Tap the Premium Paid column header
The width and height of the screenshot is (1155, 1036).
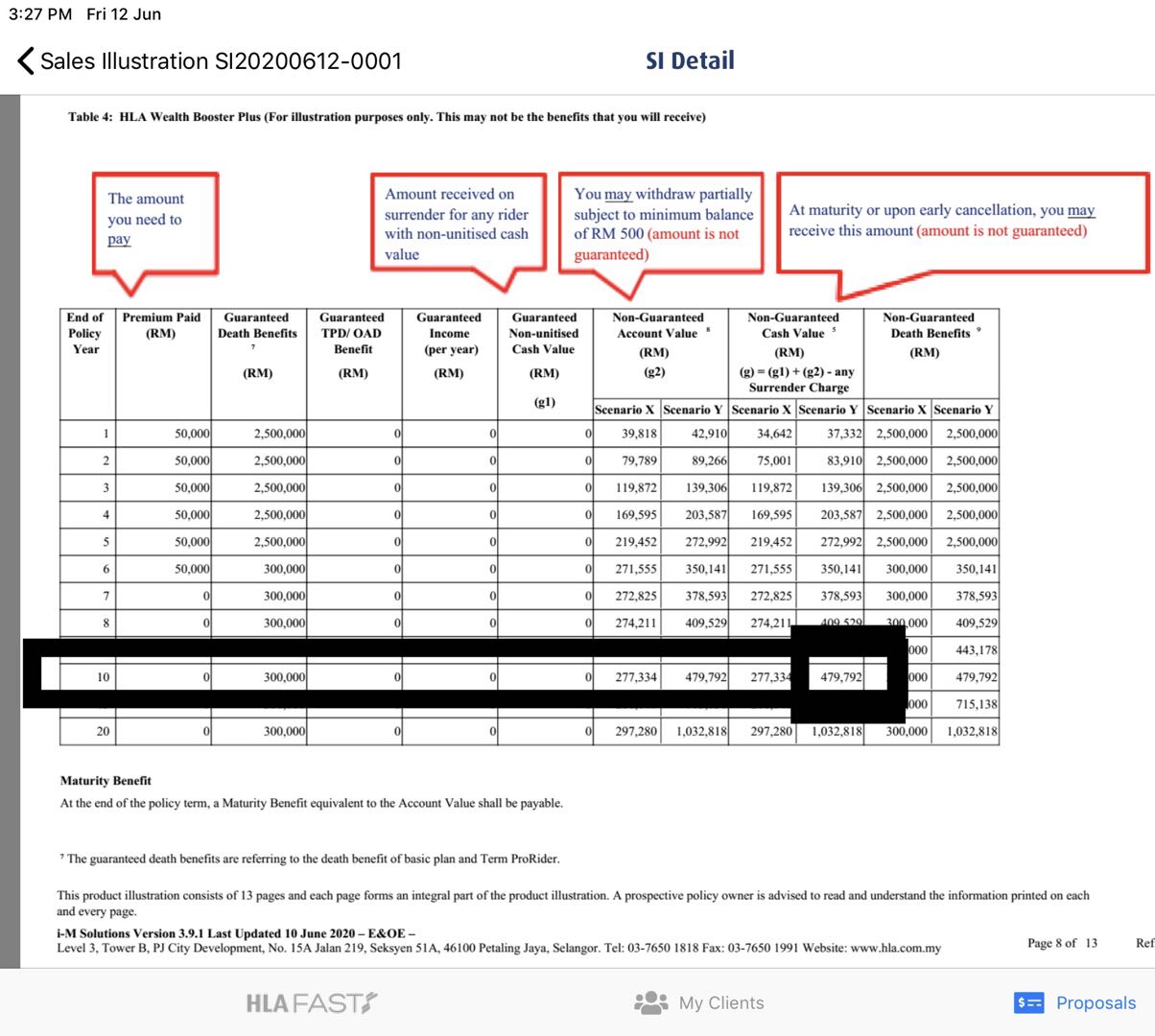[161, 325]
